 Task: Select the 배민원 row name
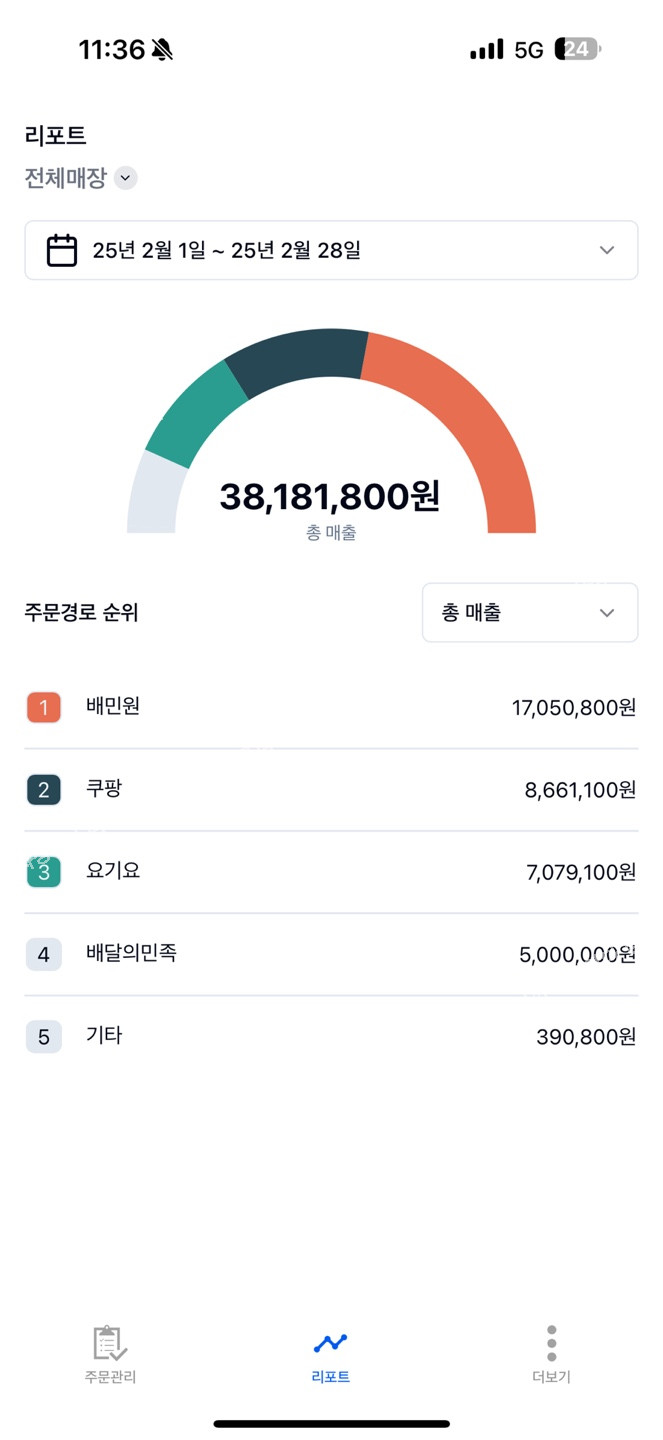click(113, 706)
